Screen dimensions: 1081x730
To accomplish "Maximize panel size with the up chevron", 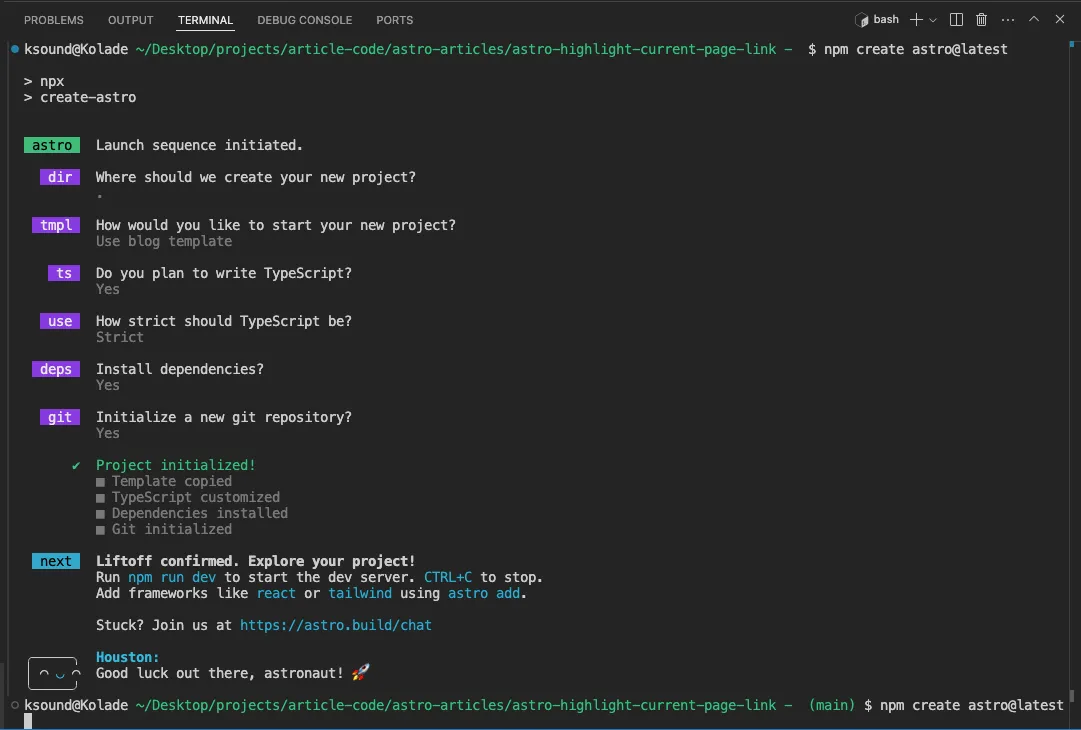I will click(1034, 20).
